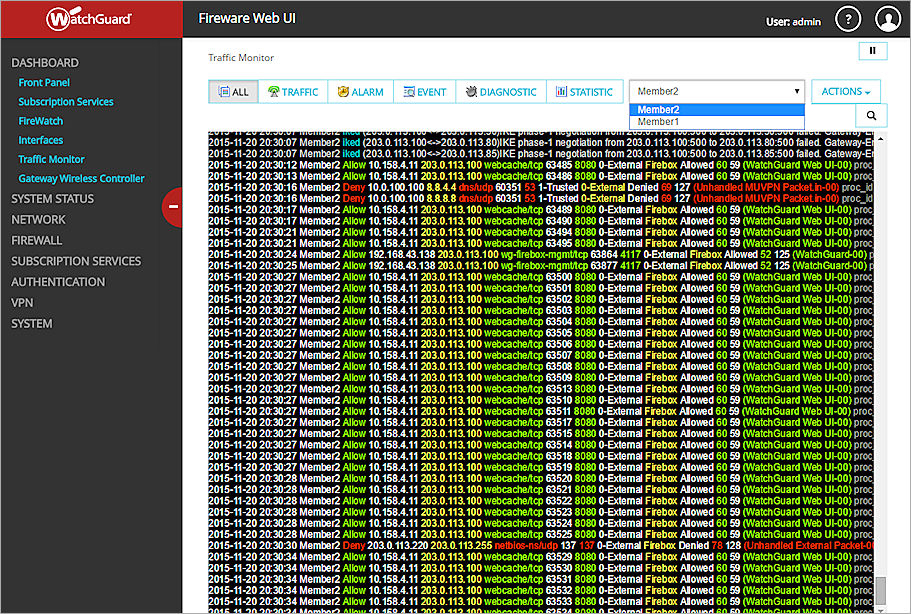
Task: Click the Allow log entry with port 63485
Action: coord(540,165)
